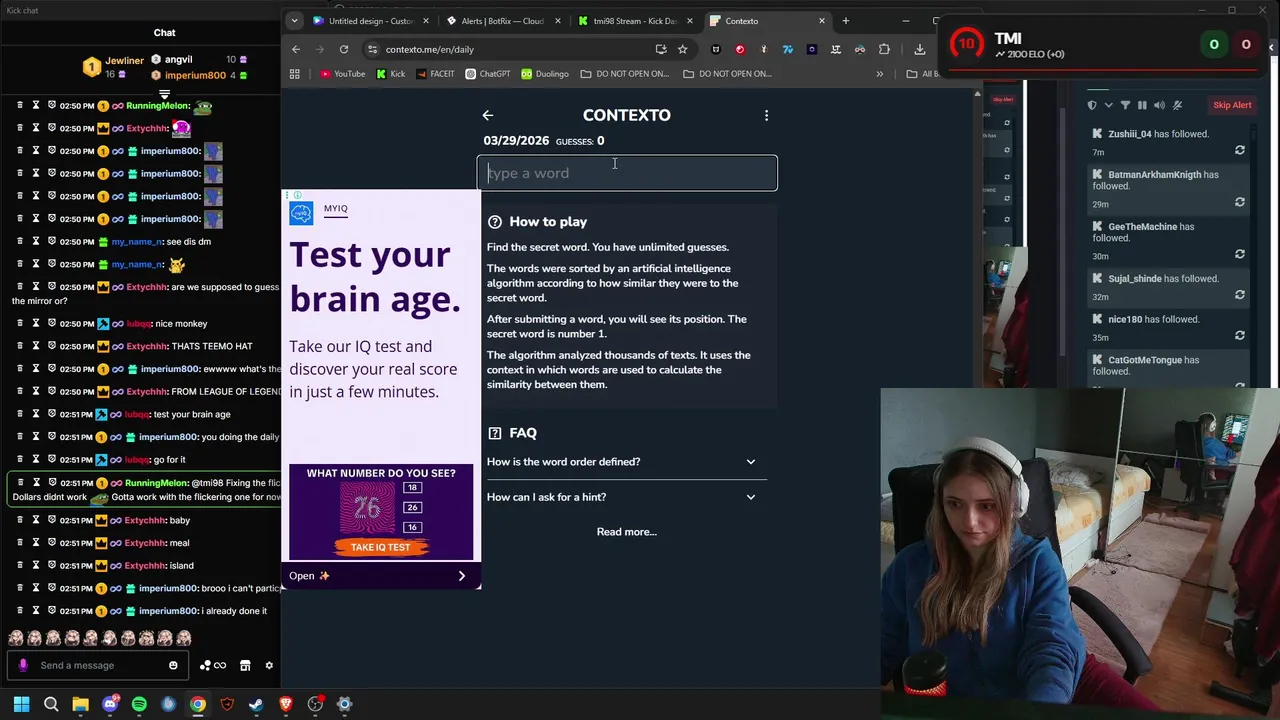This screenshot has height=720, width=1280.
Task: Pause alerts with the pause icon
Action: pyautogui.click(x=1142, y=105)
